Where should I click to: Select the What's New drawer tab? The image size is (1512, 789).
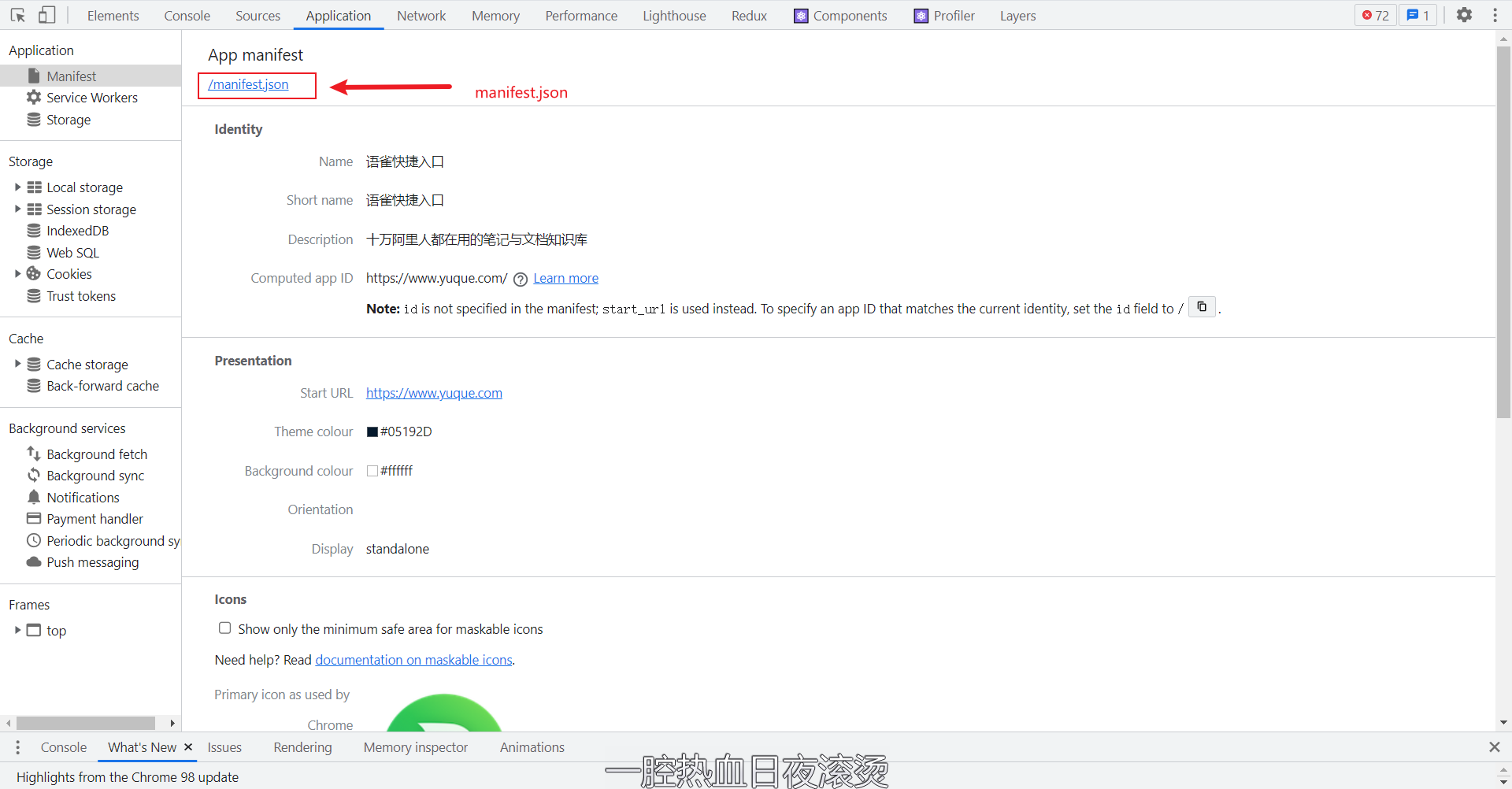click(142, 747)
